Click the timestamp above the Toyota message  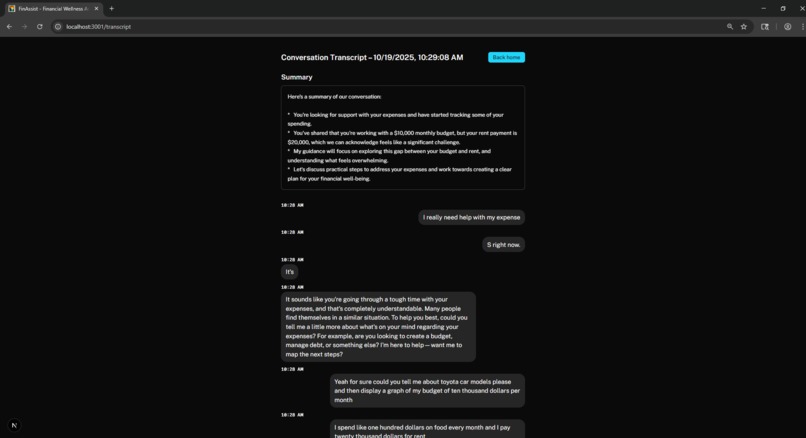point(292,369)
